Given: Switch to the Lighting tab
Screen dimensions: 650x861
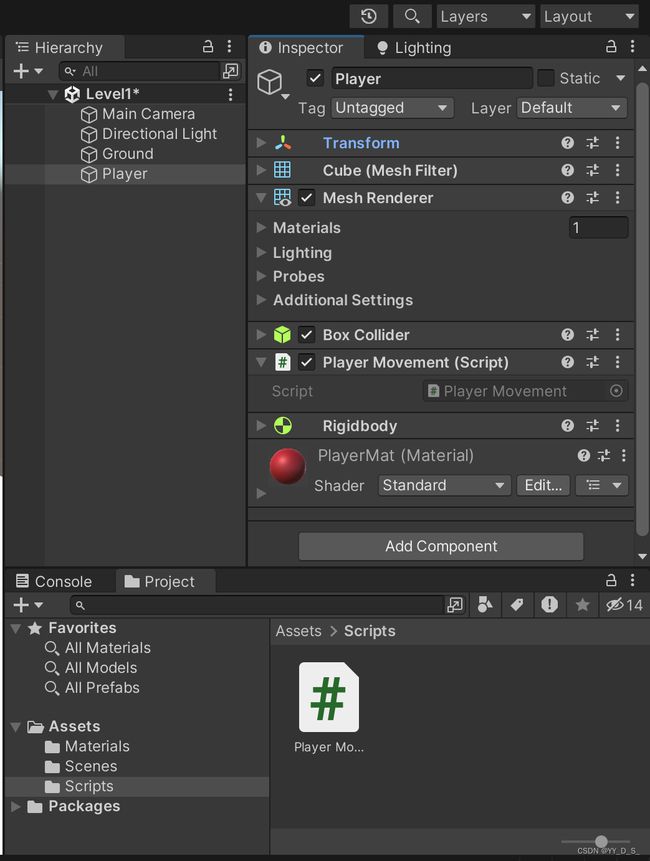Looking at the screenshot, I should (x=414, y=48).
